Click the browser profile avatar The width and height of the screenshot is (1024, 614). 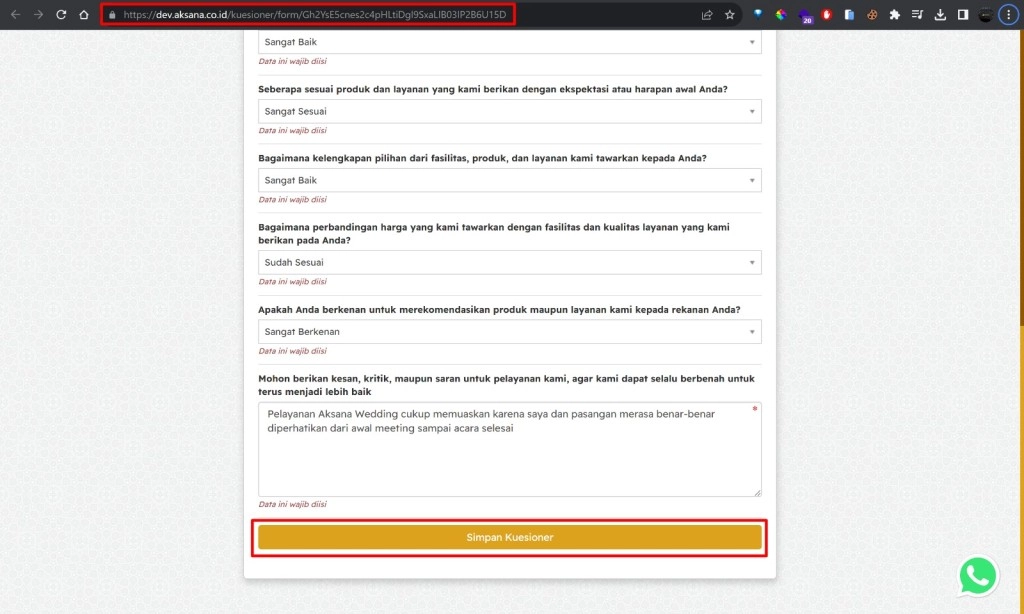986,15
